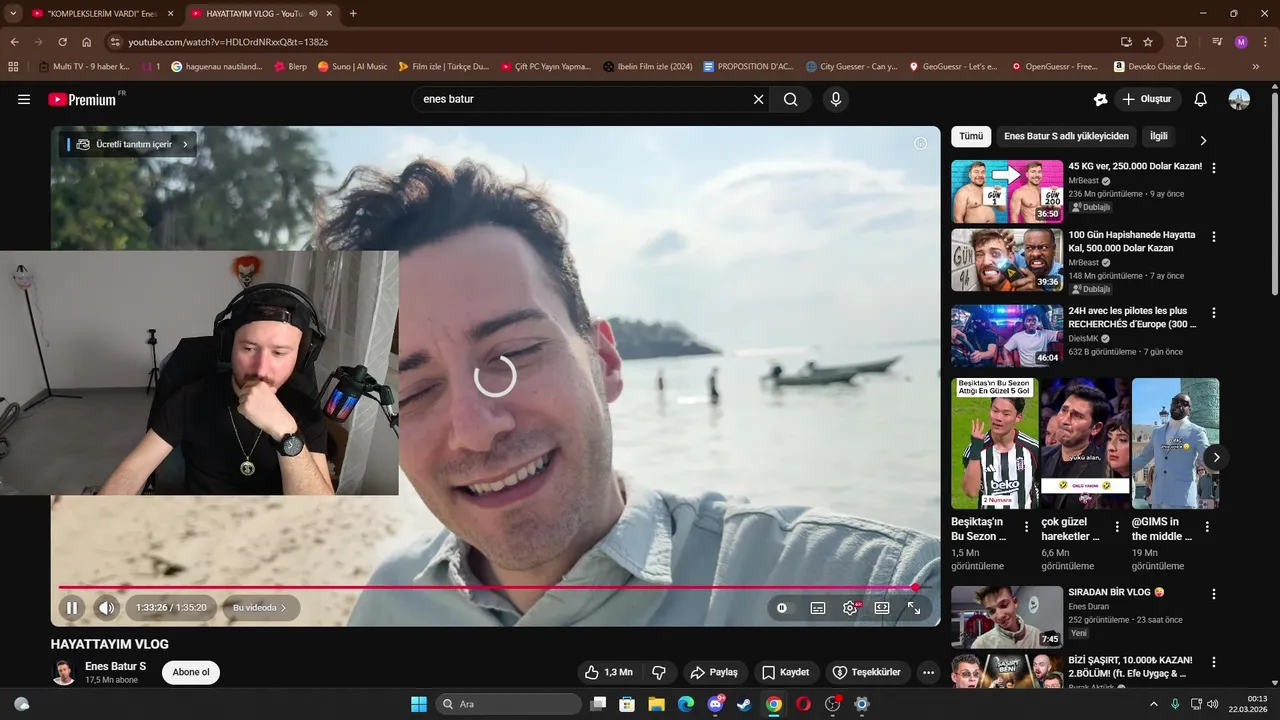Dislike the video with thumbs down
This screenshot has width=1280, height=720.
659,672
